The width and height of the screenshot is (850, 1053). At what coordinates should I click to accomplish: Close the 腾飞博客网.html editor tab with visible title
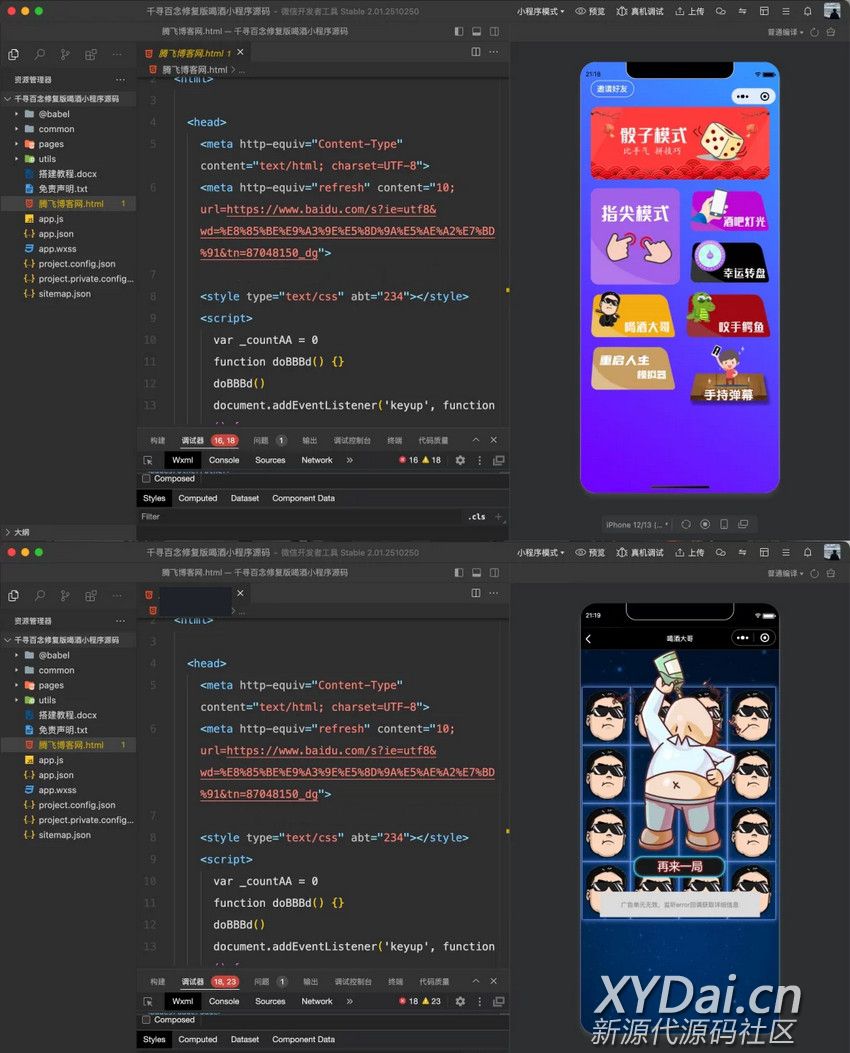[240, 52]
